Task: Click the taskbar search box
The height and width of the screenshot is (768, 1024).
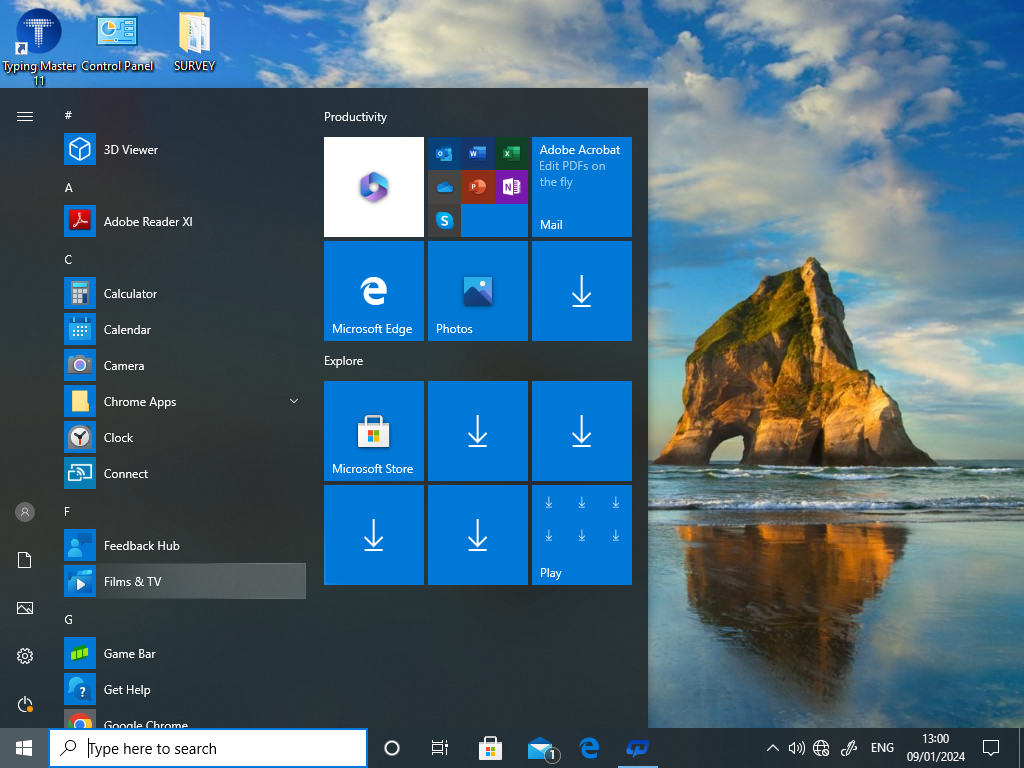Action: click(x=208, y=748)
